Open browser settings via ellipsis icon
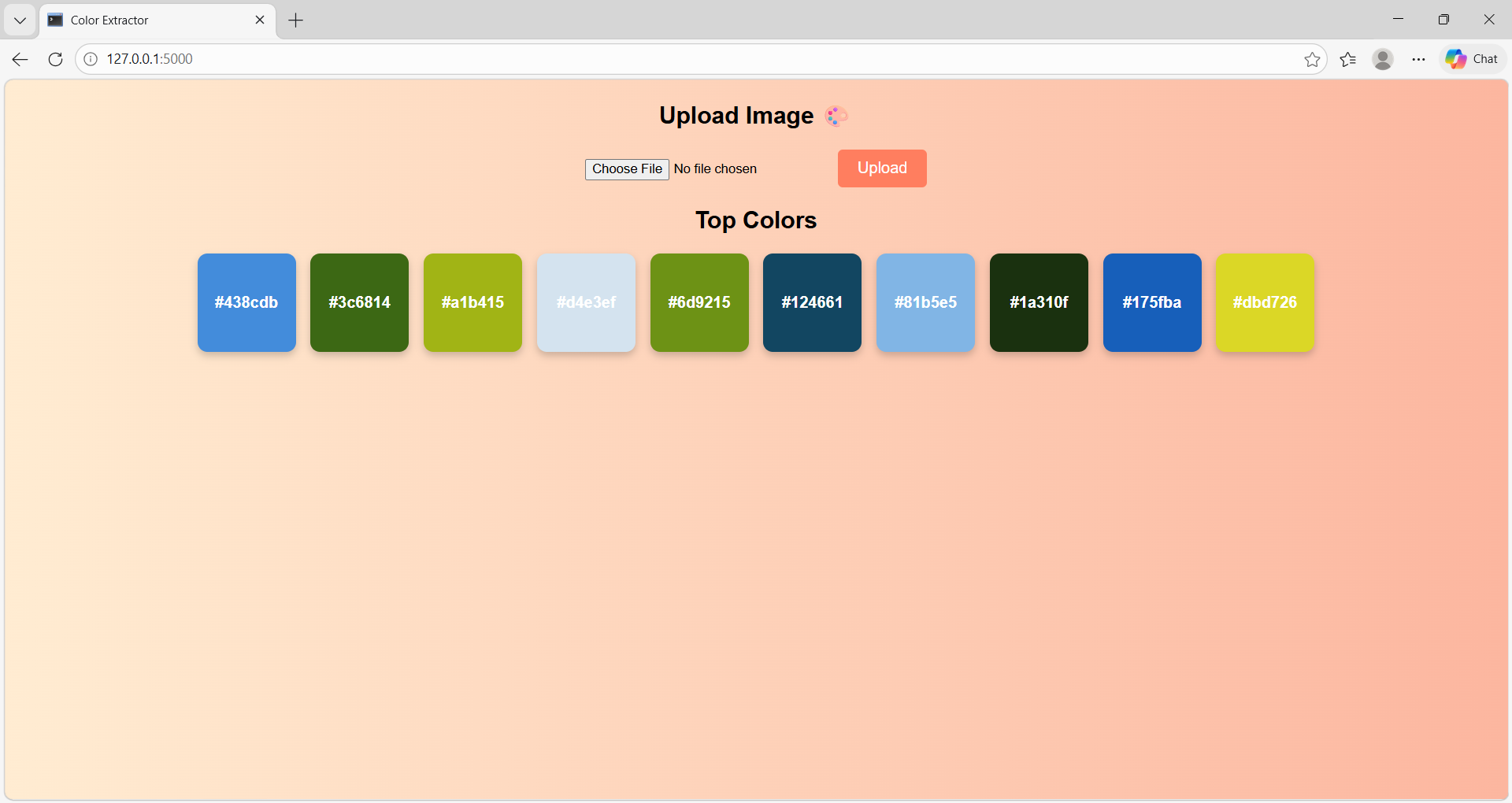1512x803 pixels. coord(1418,59)
